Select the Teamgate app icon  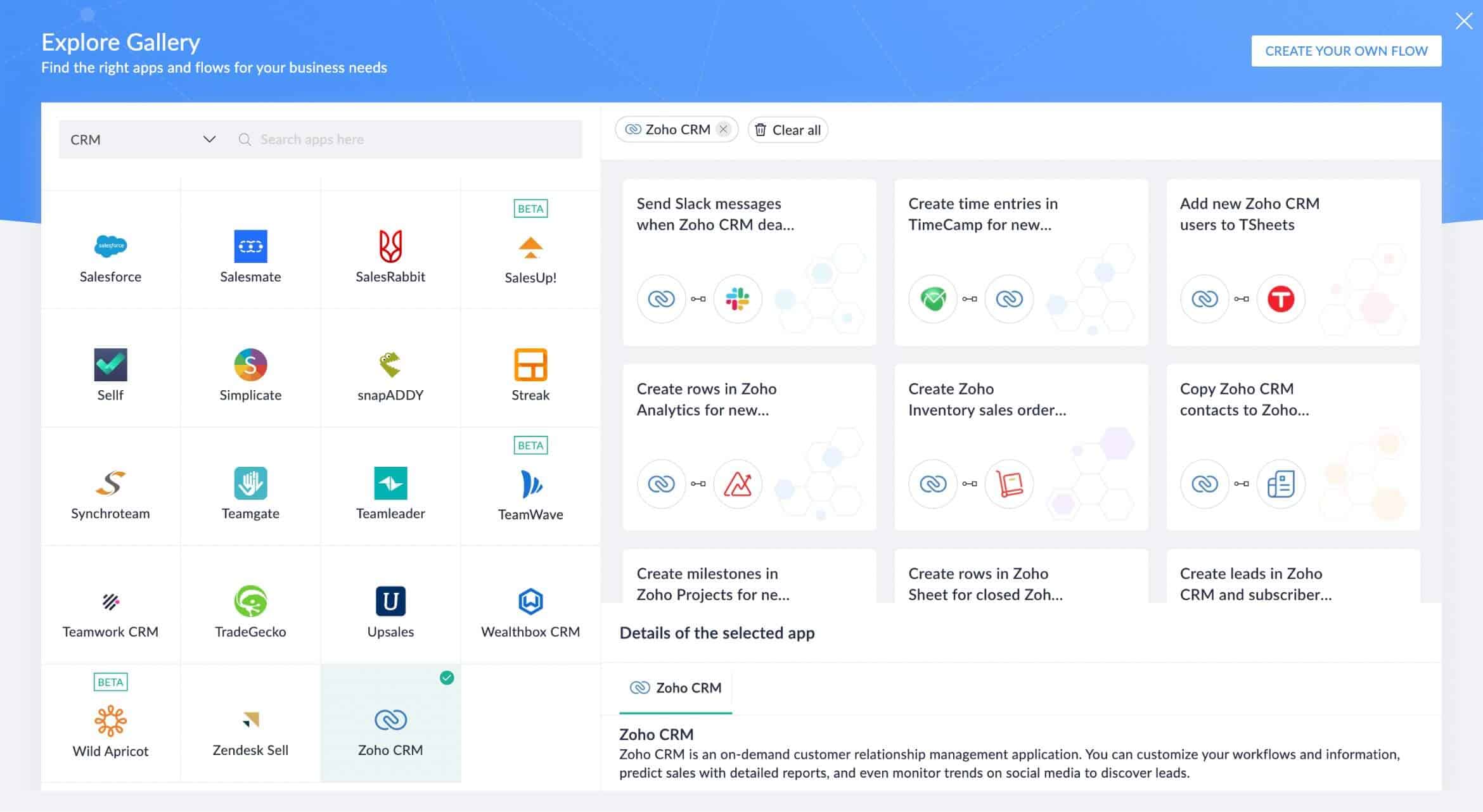pos(250,483)
